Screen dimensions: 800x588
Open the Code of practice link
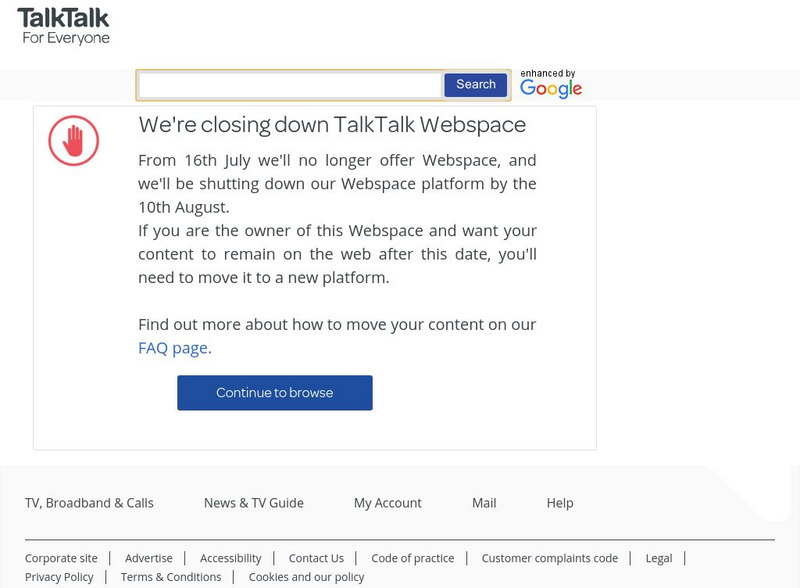coord(412,558)
